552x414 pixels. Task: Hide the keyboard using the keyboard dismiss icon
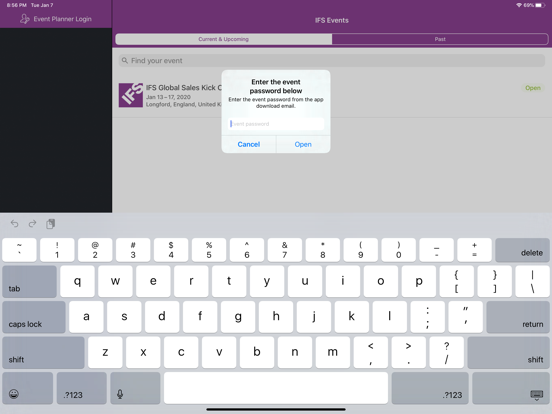tap(537, 395)
